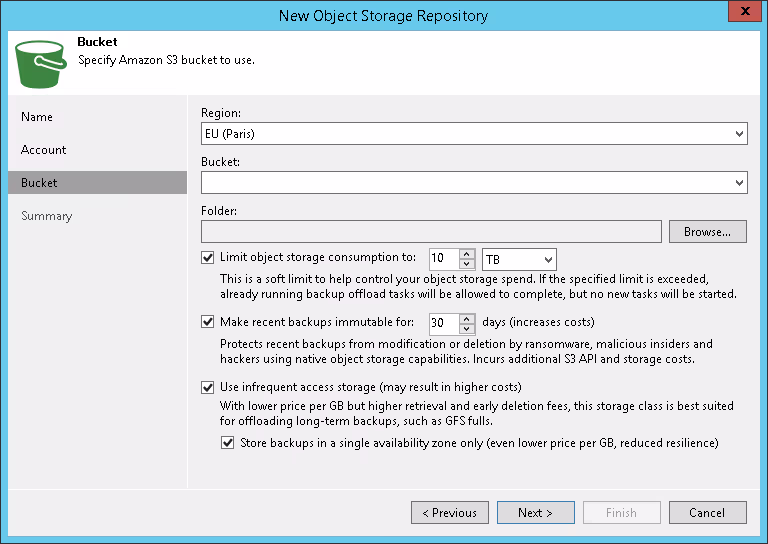Open the TB storage unit dropdown
768x544 pixels.
pos(518,259)
